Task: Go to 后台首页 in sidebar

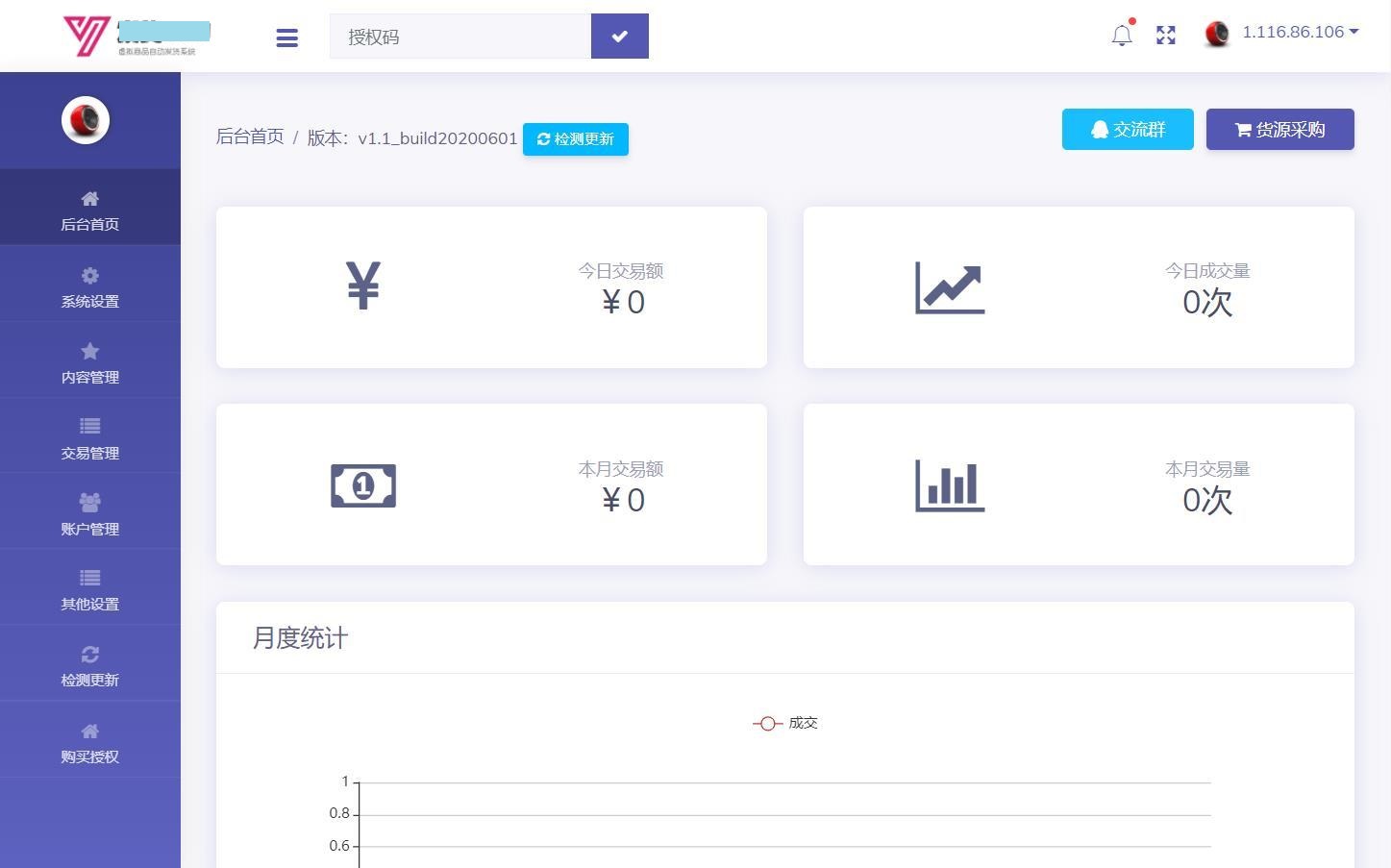Action: coord(90,211)
